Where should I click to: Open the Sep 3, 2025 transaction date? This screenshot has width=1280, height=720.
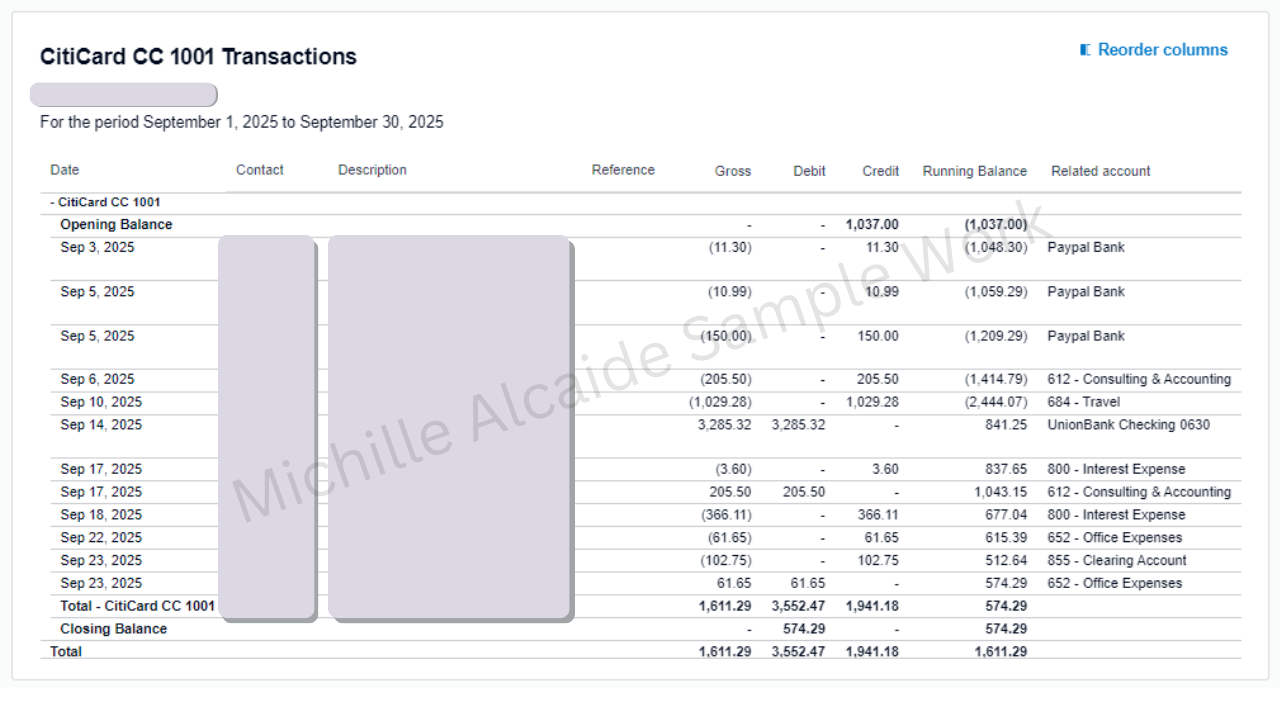(97, 247)
